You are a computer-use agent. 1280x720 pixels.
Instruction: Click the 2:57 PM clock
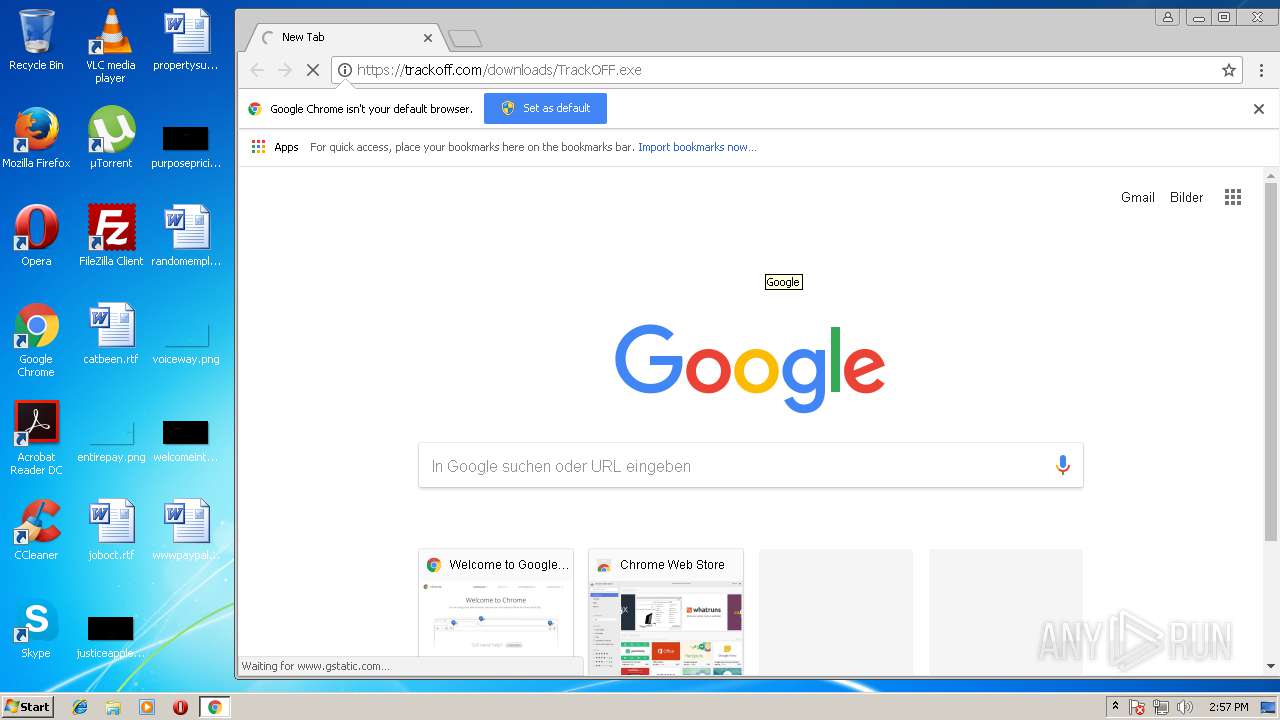1228,707
